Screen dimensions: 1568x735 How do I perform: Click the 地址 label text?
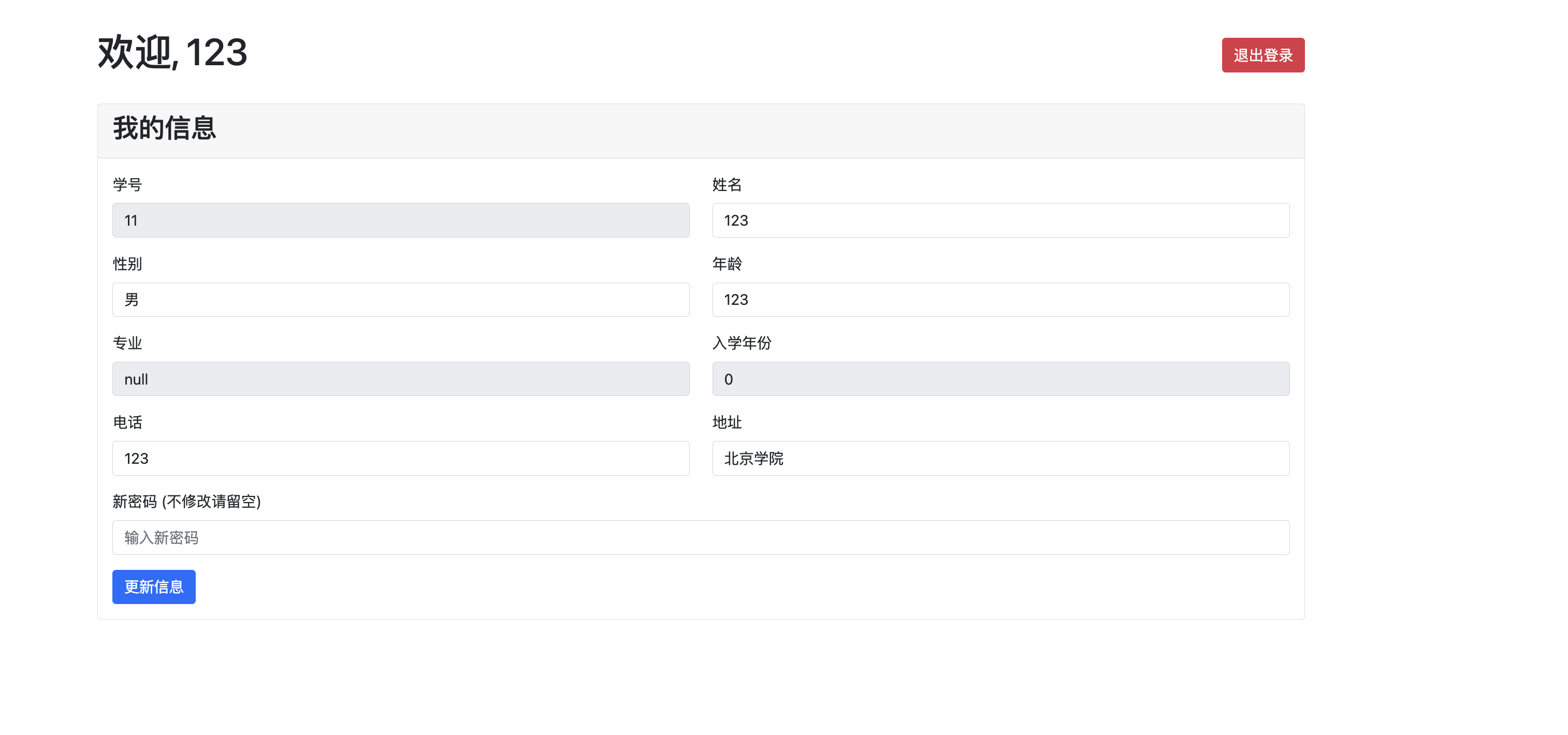727,422
